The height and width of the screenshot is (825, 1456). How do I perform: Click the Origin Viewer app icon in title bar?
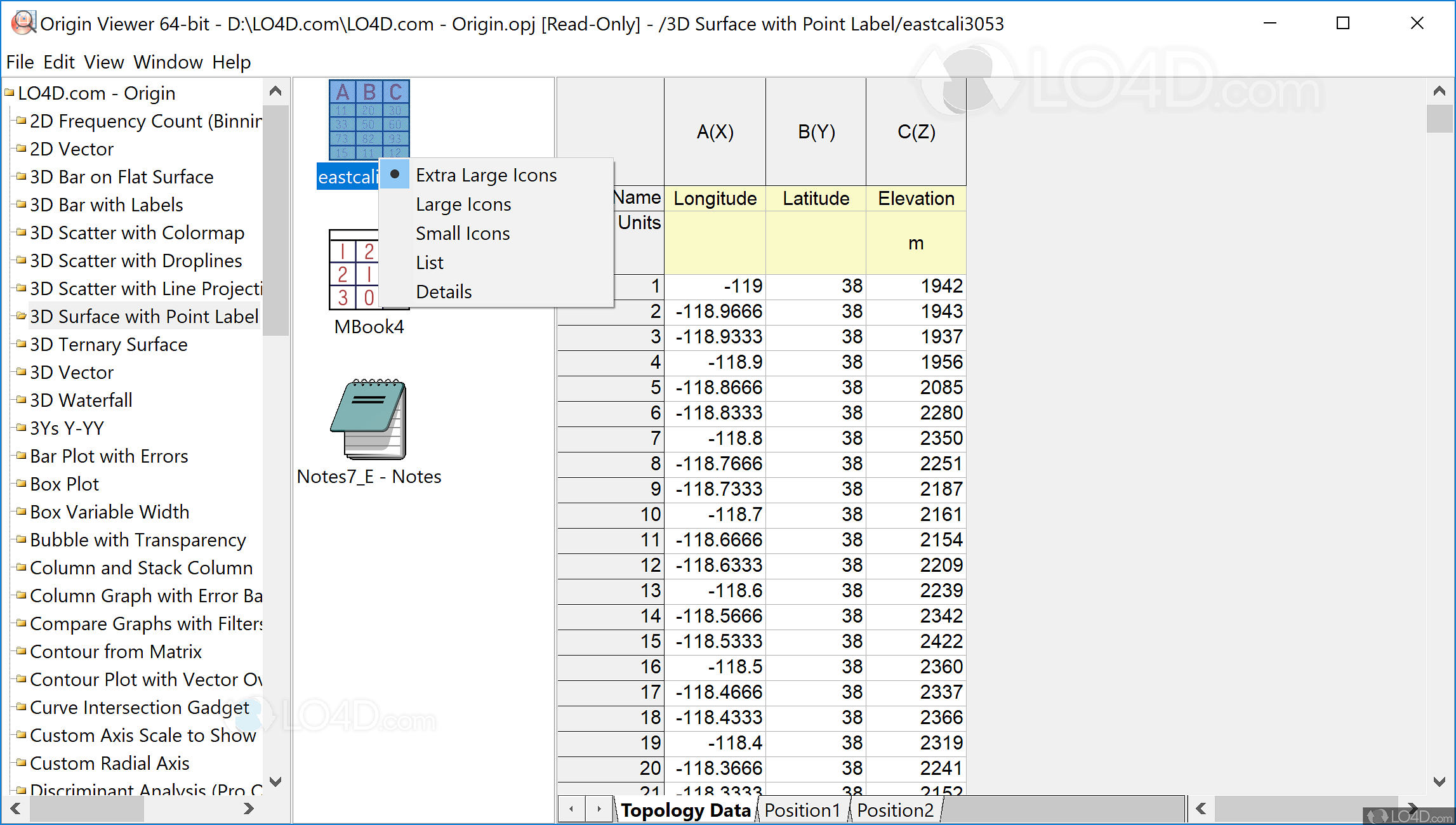[23, 23]
